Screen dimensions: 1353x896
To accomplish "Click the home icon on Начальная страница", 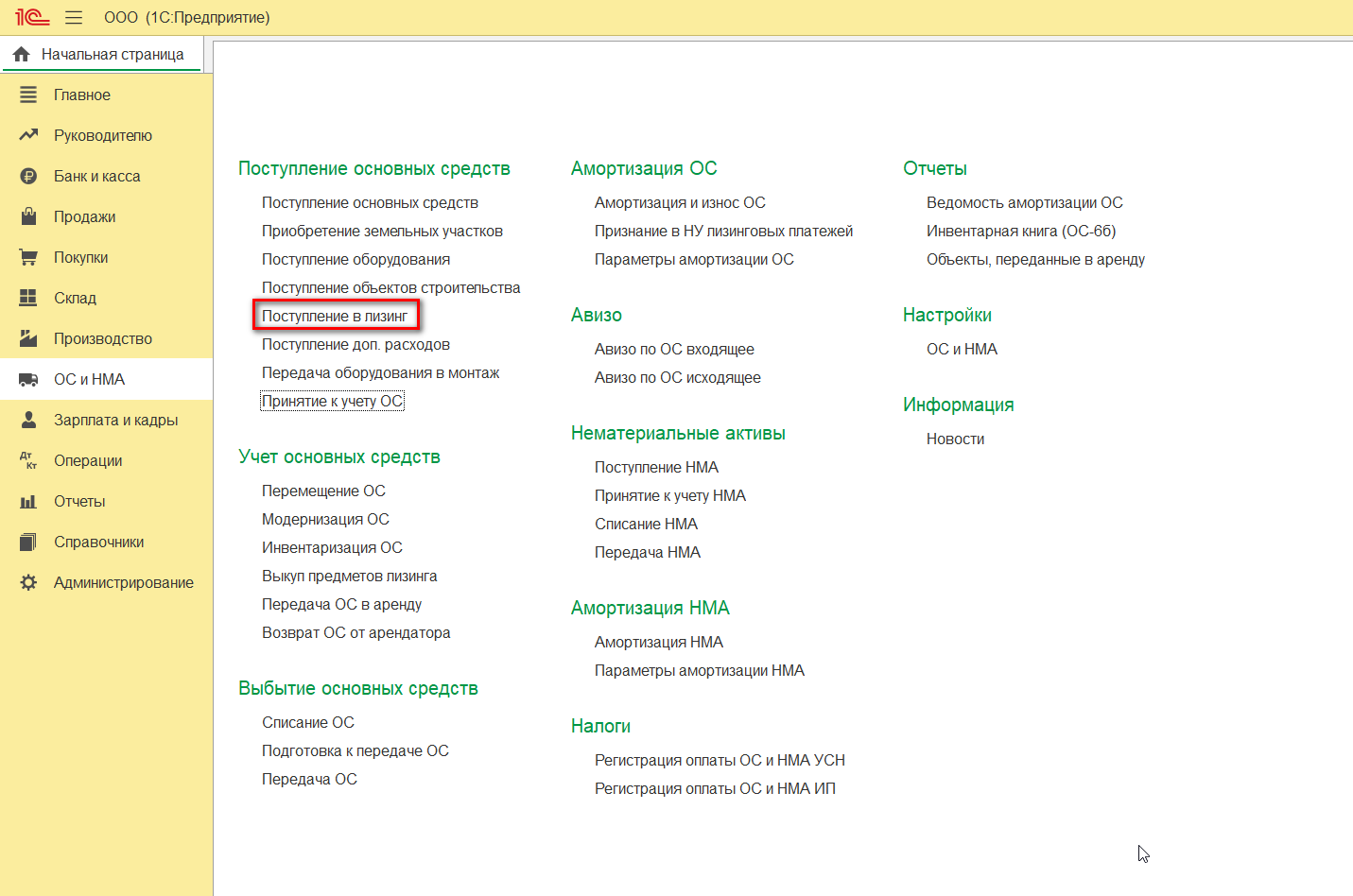I will 21,54.
